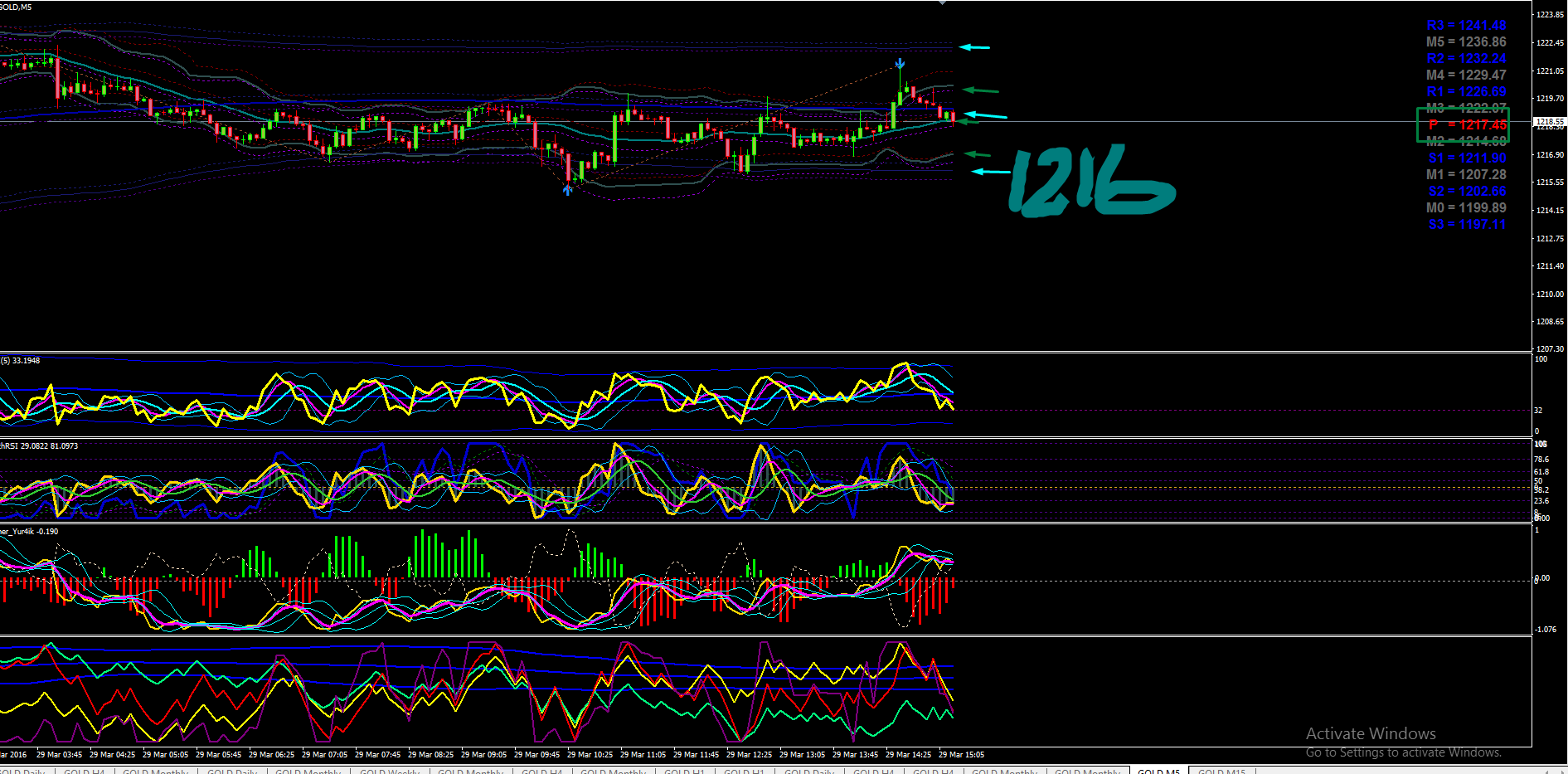
Task: Click the 'M4 = 1229.47' midpoint label
Action: [x=1466, y=75]
